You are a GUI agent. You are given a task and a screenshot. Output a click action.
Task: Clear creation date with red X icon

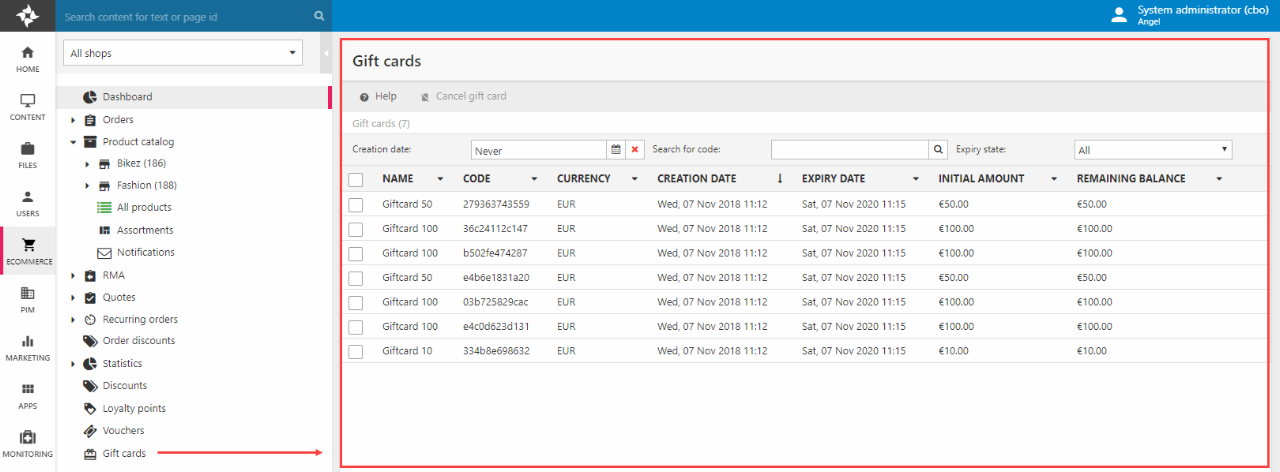(635, 150)
